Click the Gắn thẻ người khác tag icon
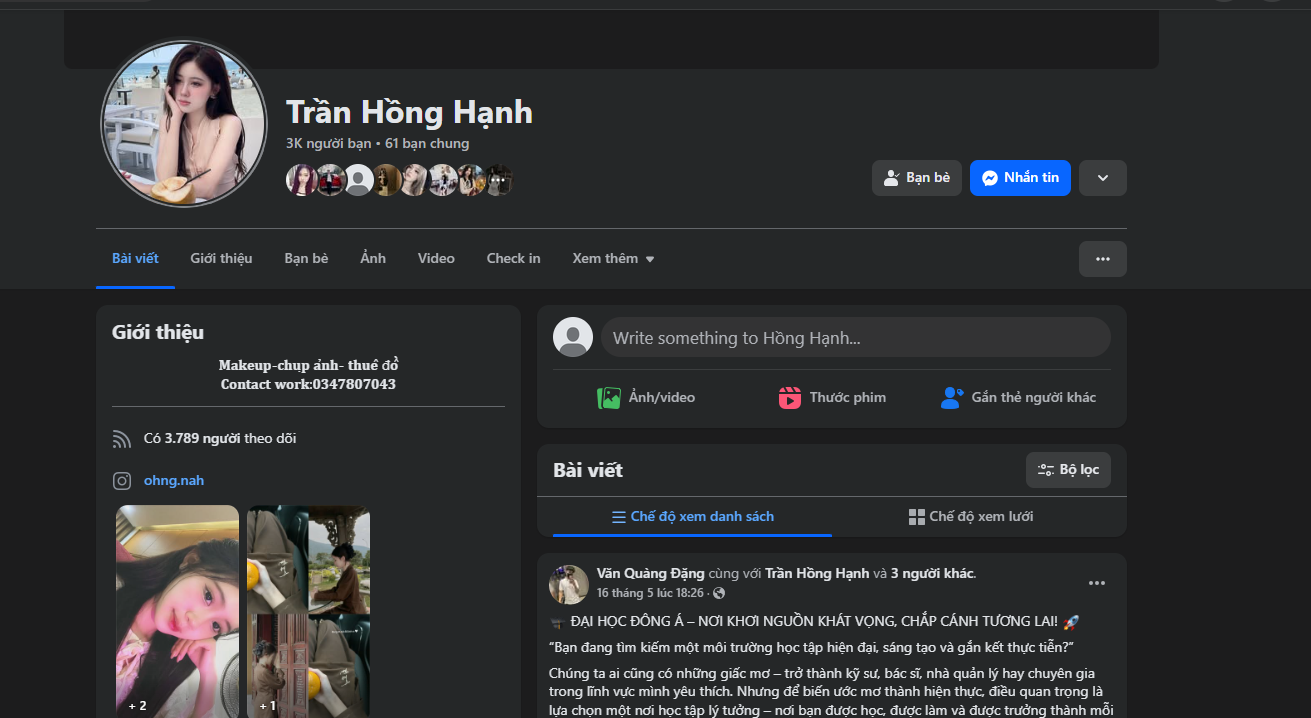Viewport: 1311px width, 718px height. (x=951, y=397)
